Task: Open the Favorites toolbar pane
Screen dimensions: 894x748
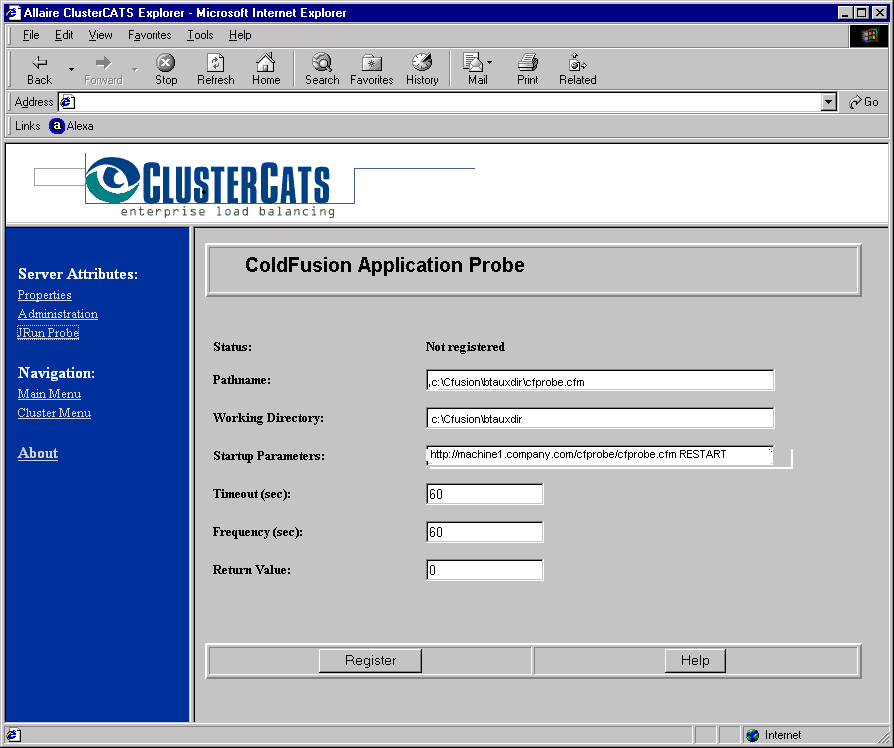Action: tap(372, 70)
